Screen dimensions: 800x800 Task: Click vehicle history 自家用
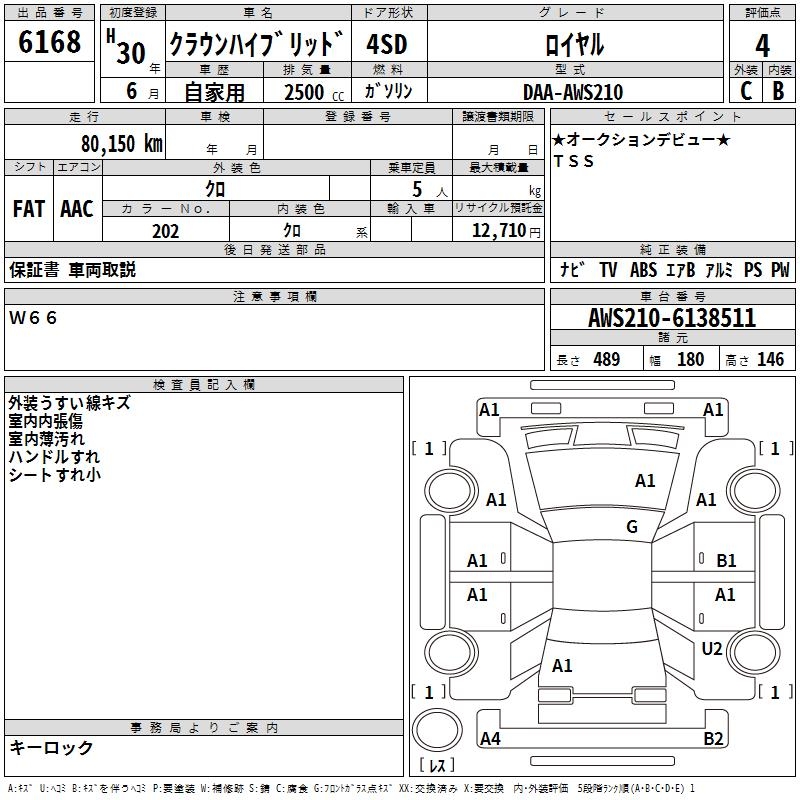tap(214, 92)
